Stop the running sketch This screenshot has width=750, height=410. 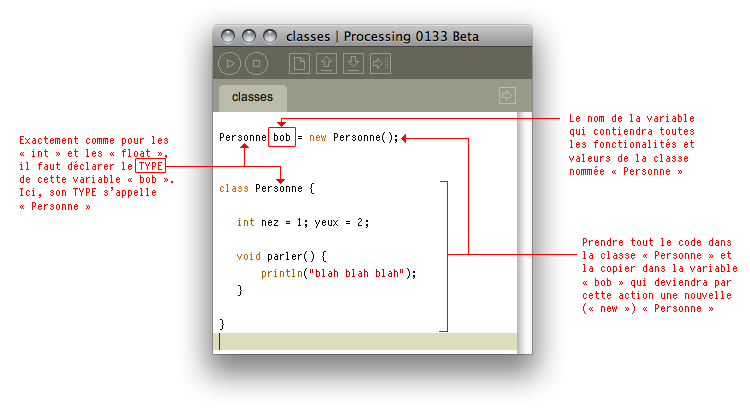click(x=256, y=64)
